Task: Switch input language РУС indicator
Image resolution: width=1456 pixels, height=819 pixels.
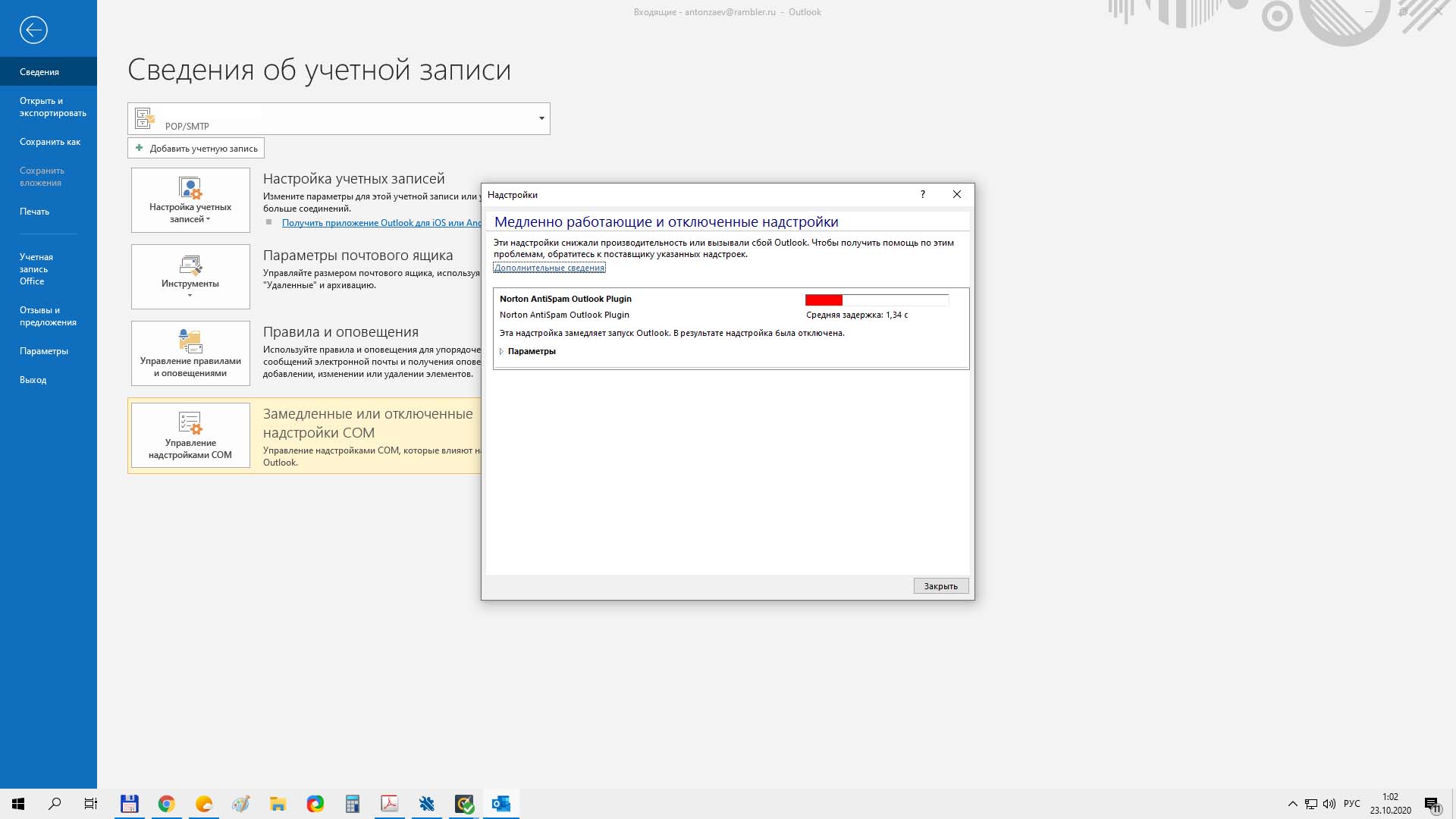Action: pos(1352,804)
